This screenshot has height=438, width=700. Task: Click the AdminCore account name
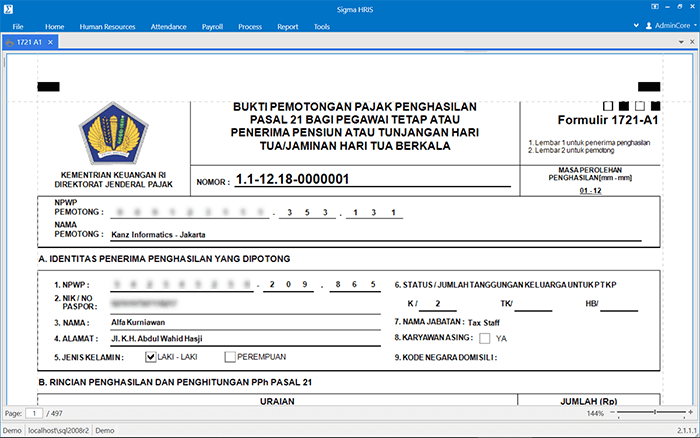click(672, 25)
